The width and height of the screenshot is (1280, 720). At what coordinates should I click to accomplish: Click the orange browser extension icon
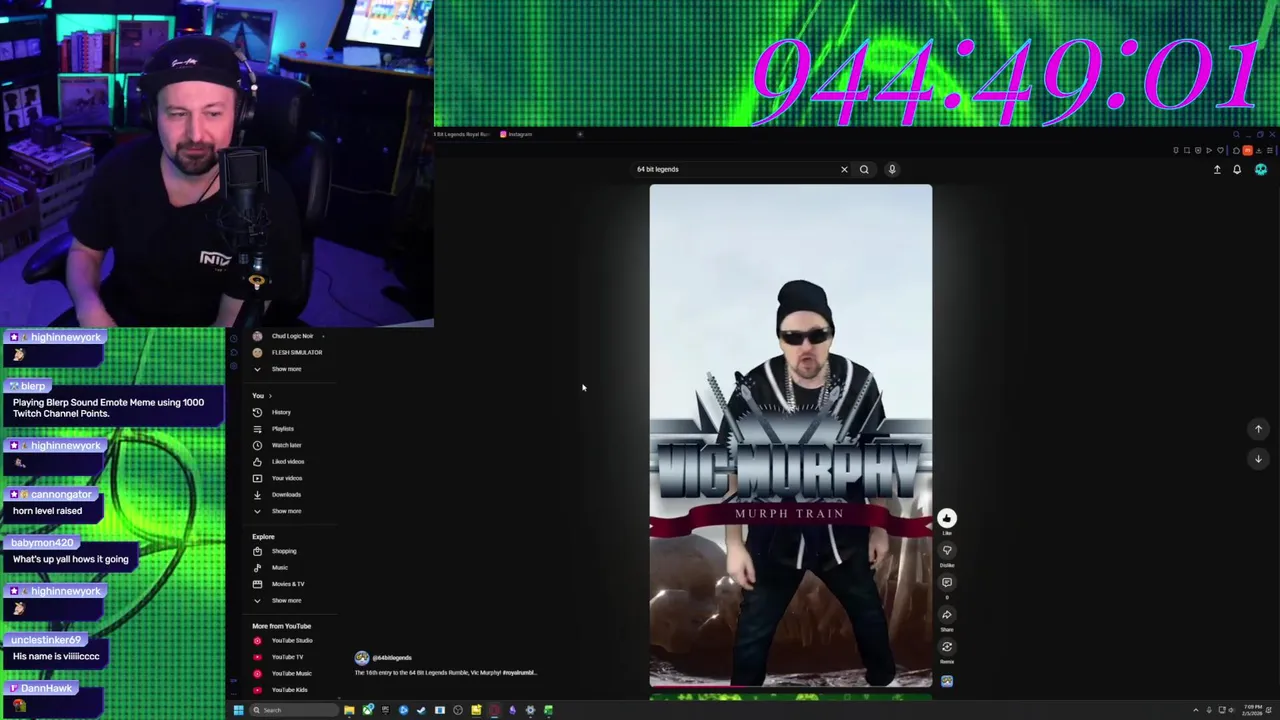pos(1247,150)
